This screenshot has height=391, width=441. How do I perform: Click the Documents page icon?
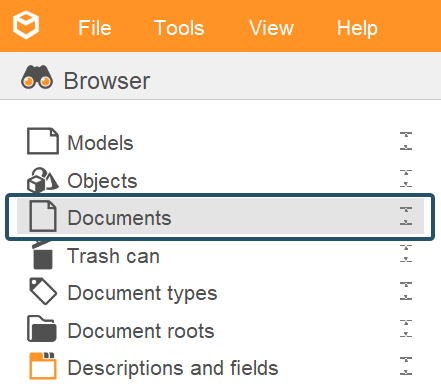click(x=43, y=216)
